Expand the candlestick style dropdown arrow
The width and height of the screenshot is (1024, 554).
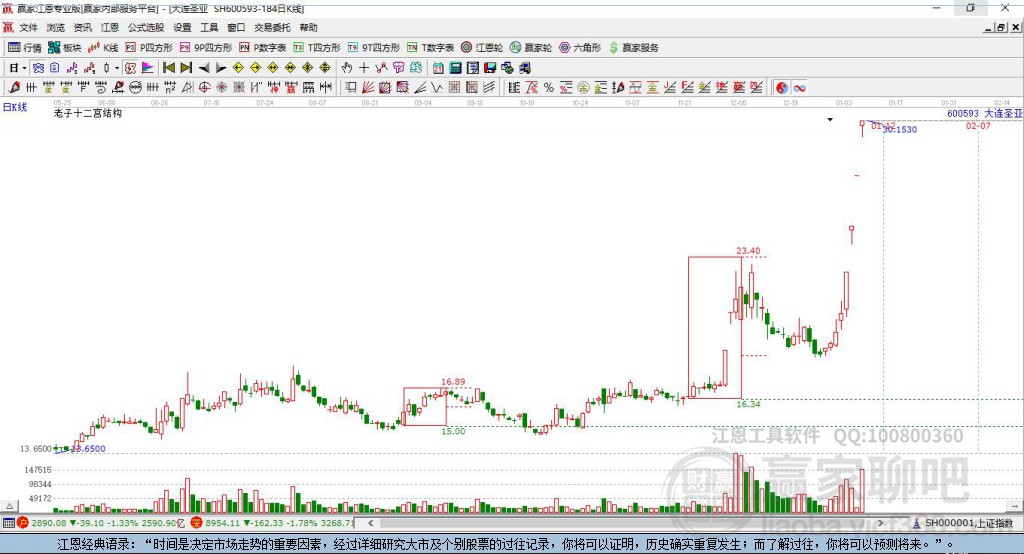click(x=117, y=68)
